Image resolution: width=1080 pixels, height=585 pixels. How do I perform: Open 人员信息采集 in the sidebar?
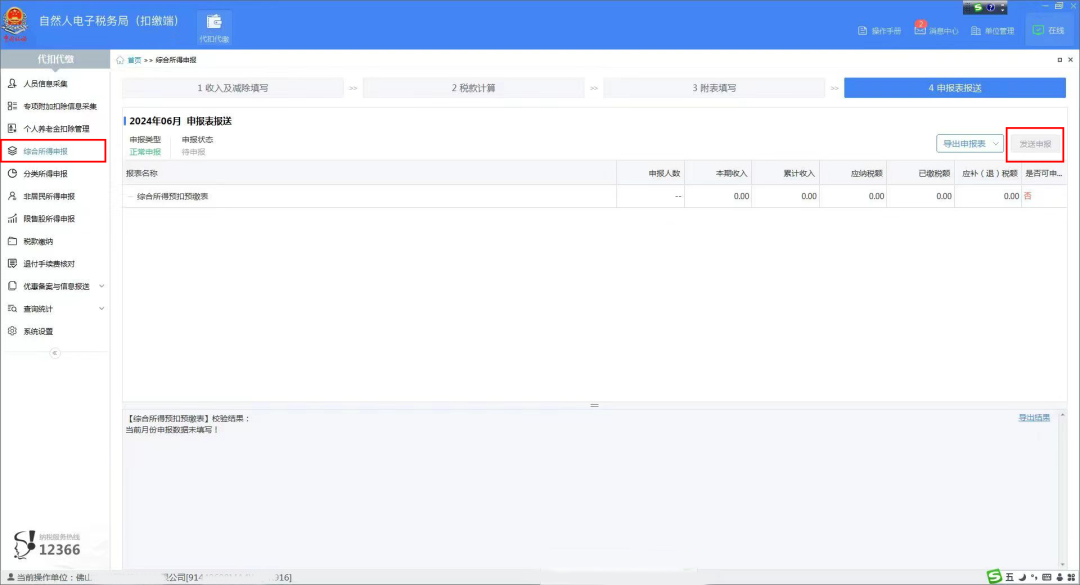coord(45,83)
